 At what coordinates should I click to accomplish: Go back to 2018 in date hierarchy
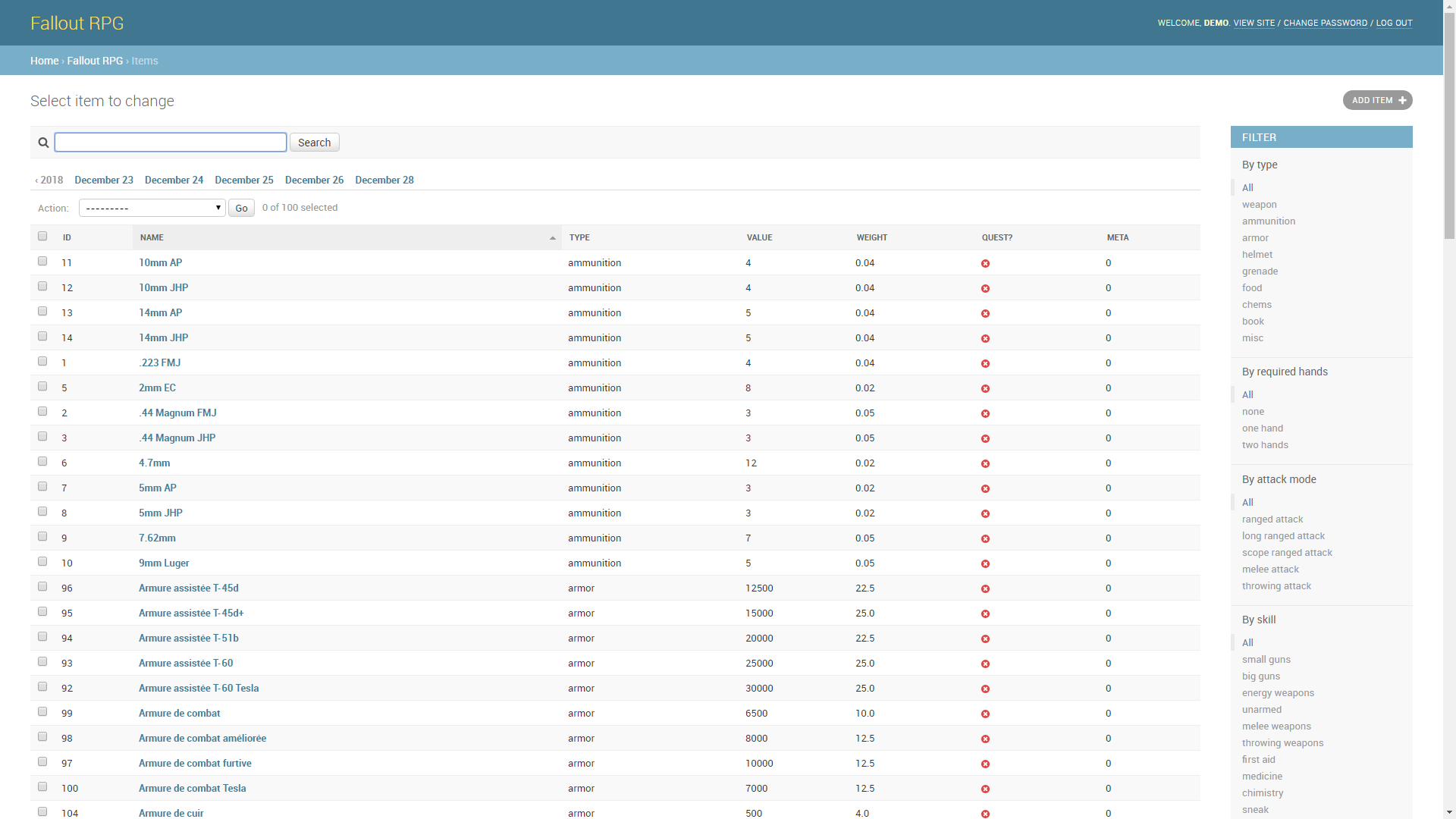[49, 180]
